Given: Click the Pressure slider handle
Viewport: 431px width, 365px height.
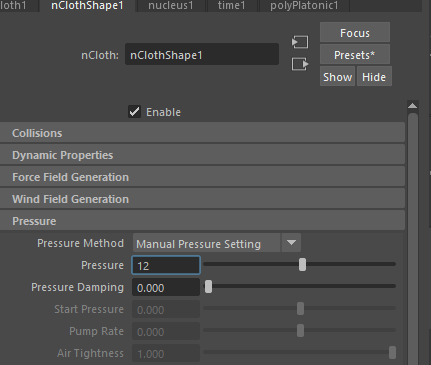Looking at the screenshot, I should click(302, 265).
